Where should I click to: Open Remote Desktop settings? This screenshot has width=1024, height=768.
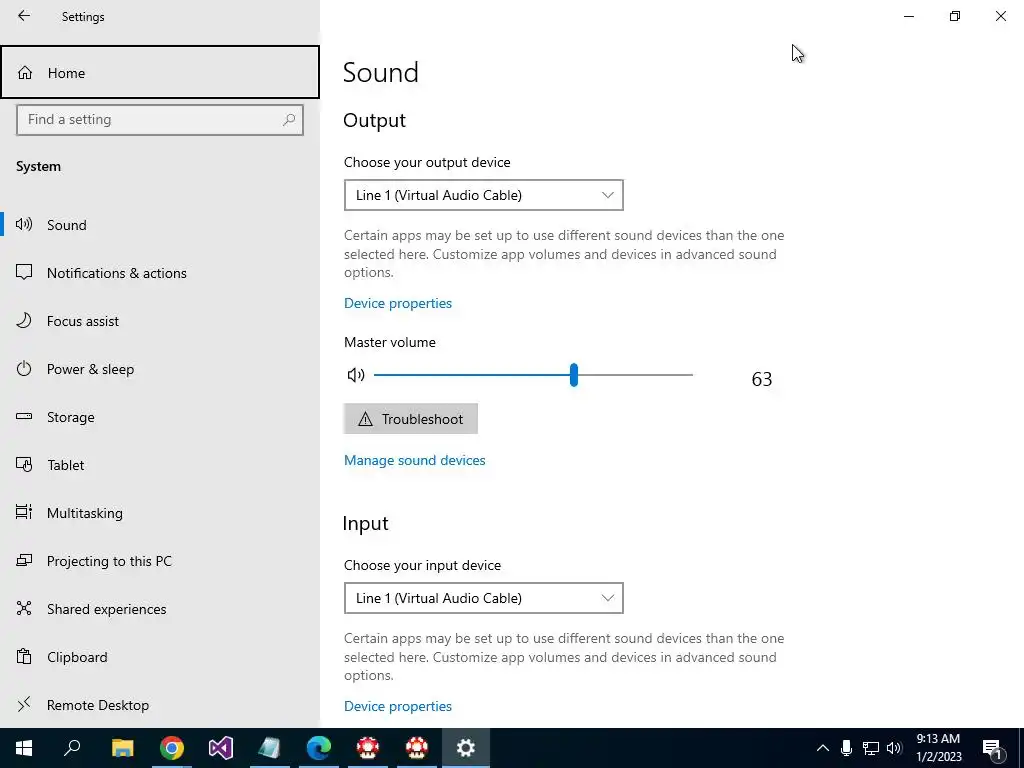(160, 705)
